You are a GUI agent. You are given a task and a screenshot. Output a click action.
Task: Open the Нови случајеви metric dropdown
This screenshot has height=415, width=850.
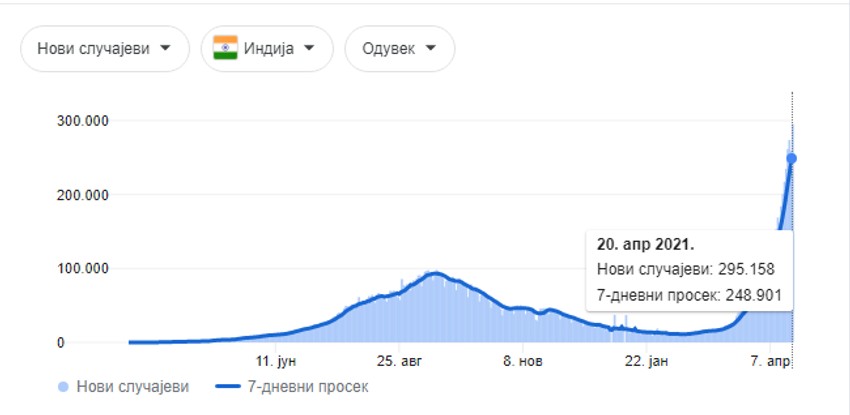point(105,48)
